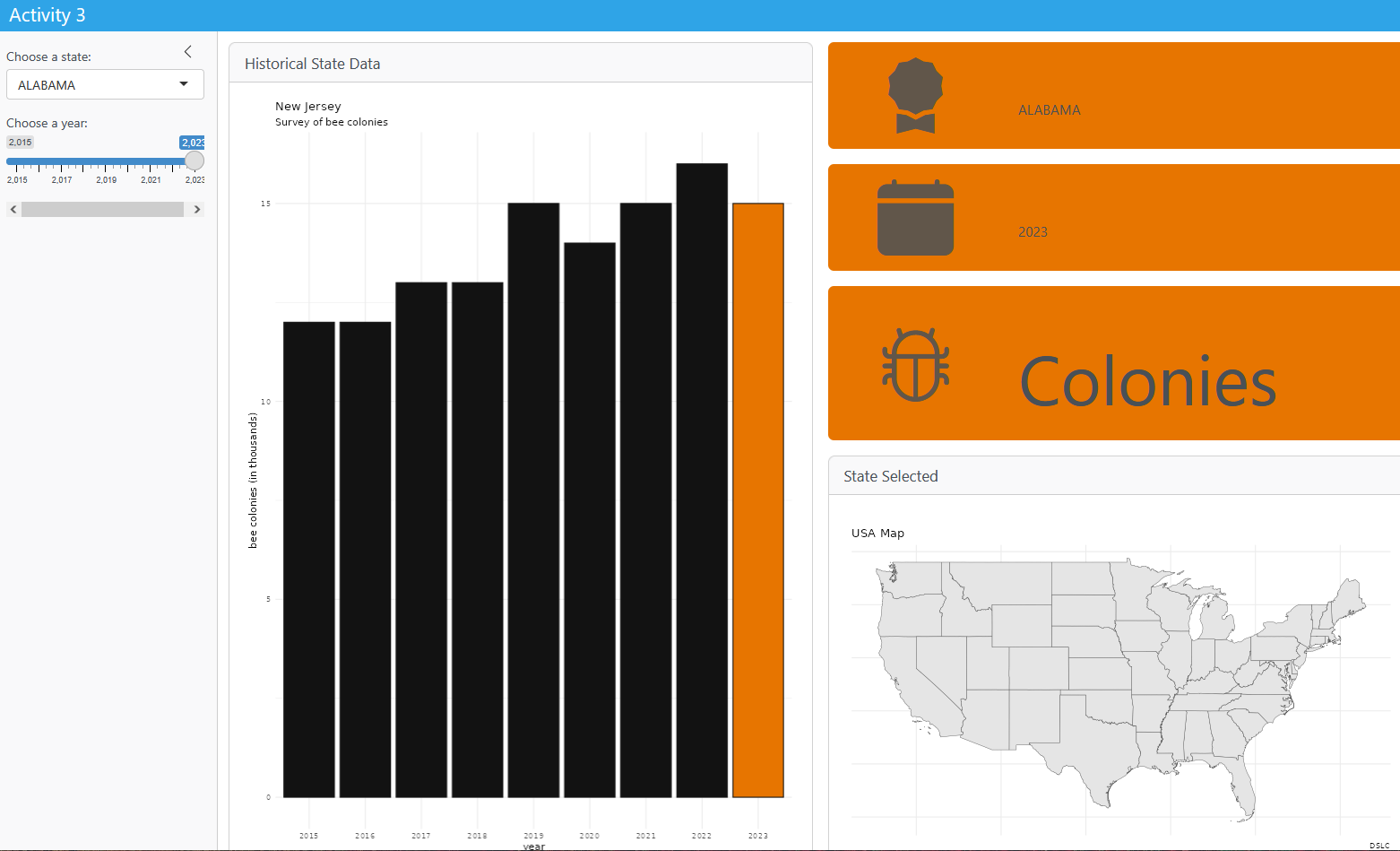Click the 2,019 tick on year slider
Screen dimensions: 1400x851
(x=106, y=180)
